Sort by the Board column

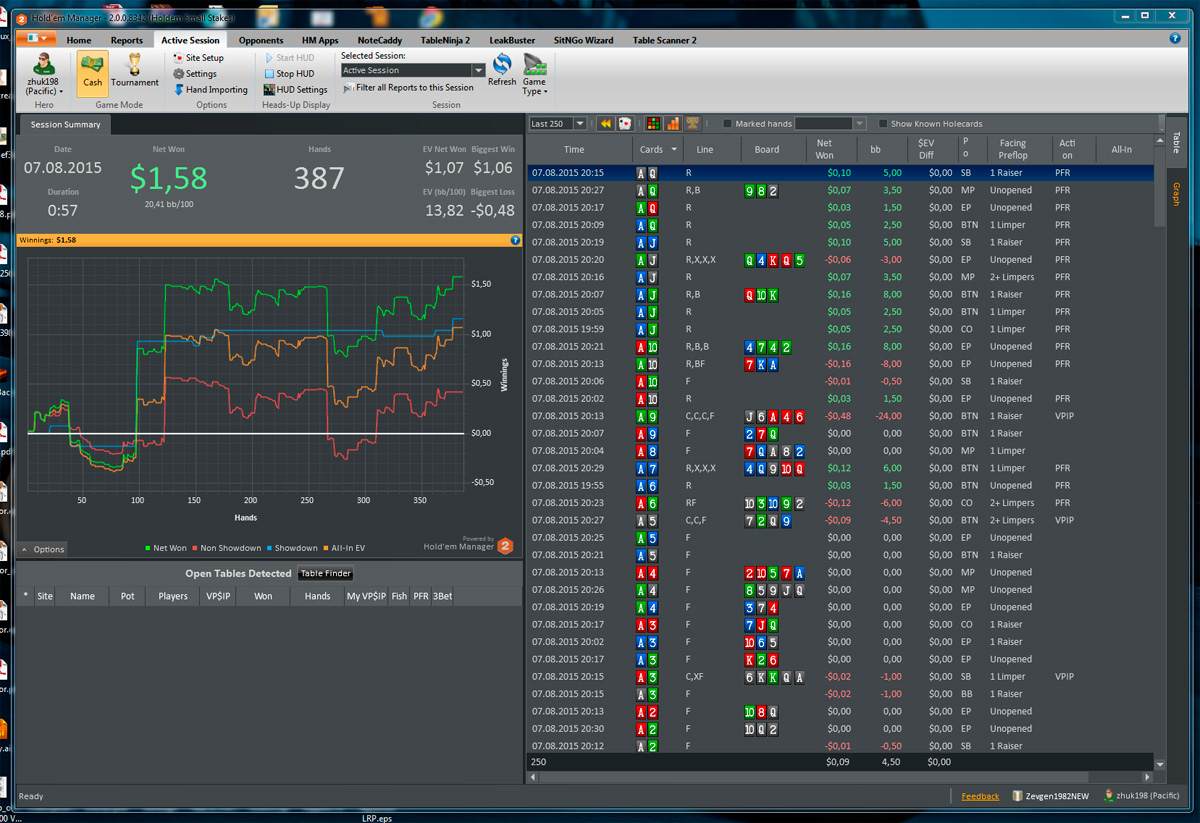point(767,149)
